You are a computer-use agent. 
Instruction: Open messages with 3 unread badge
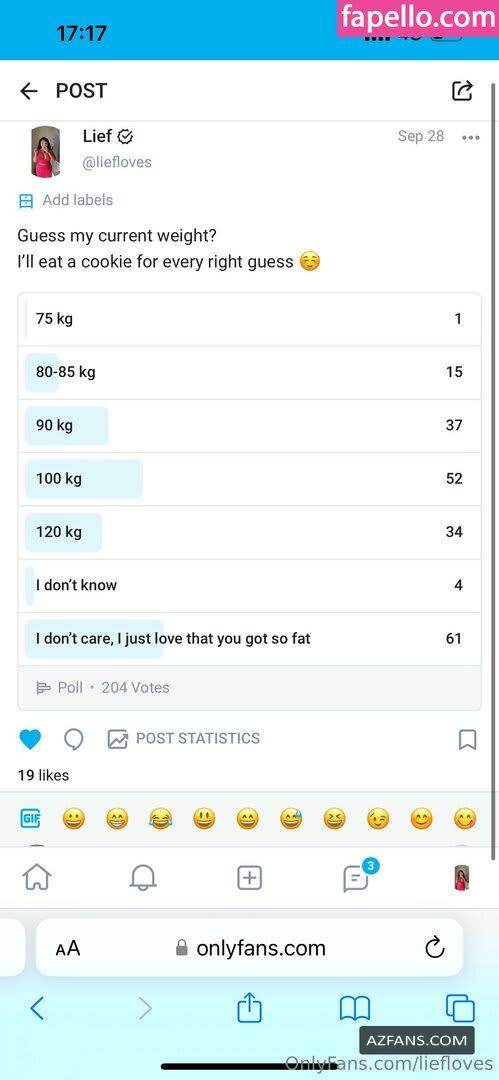coord(357,877)
